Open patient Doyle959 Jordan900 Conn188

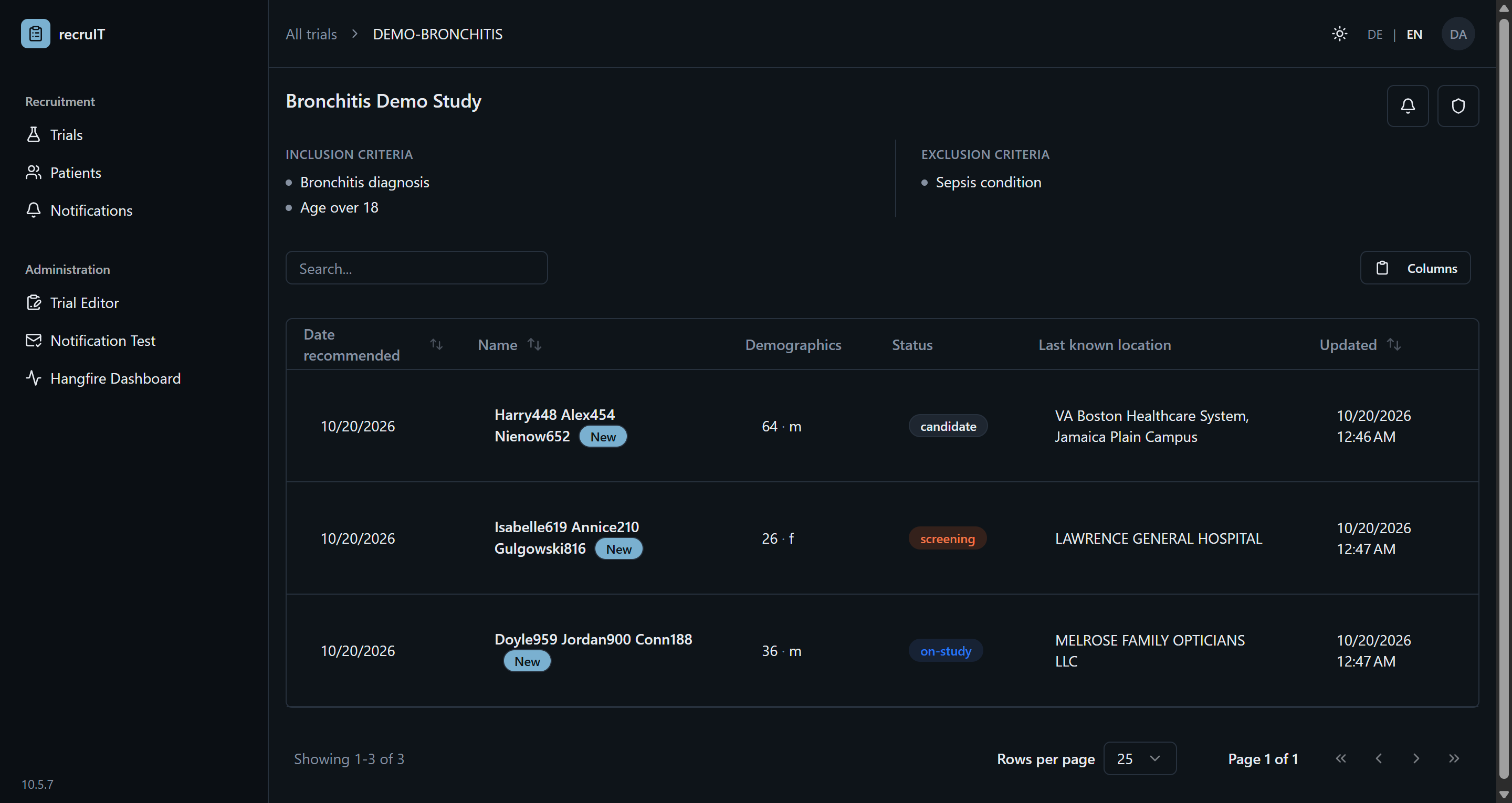593,639
